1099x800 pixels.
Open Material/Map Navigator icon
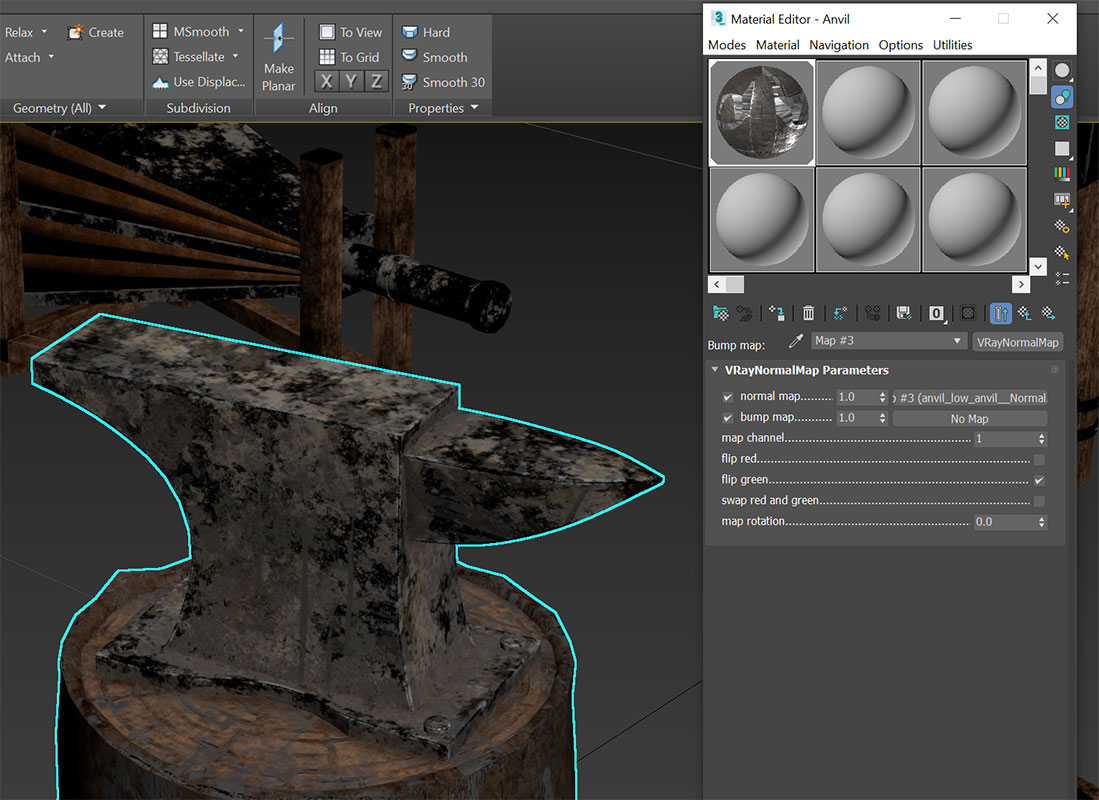tap(1063, 278)
